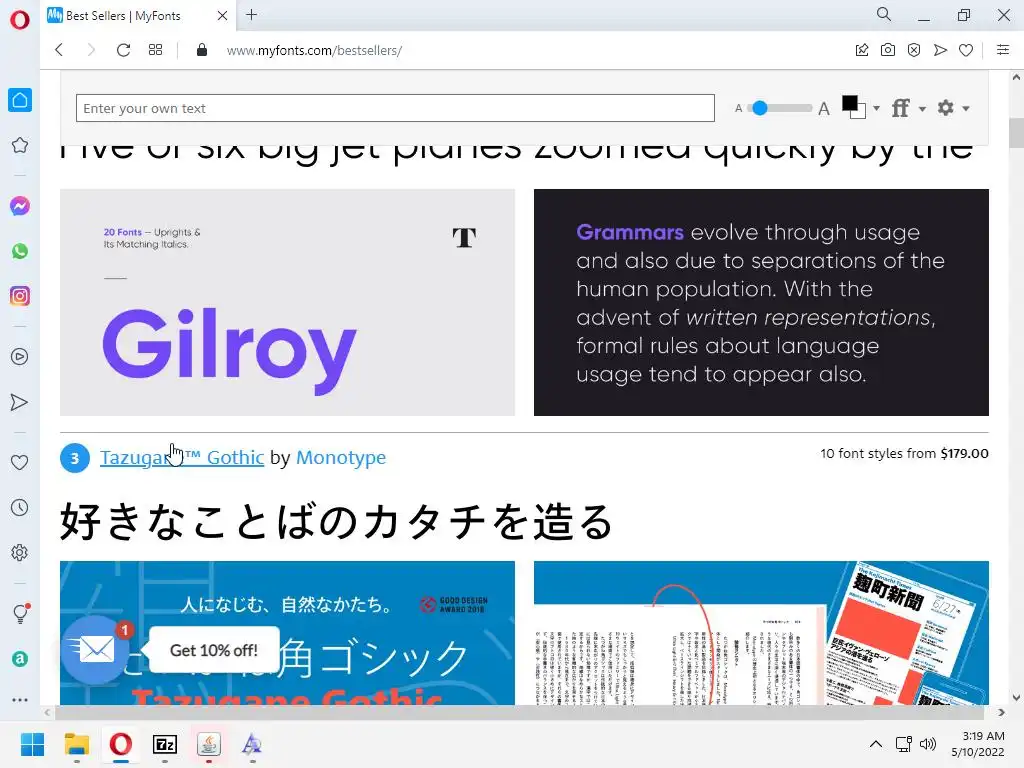Open History clock in the sidebar

(x=20, y=507)
